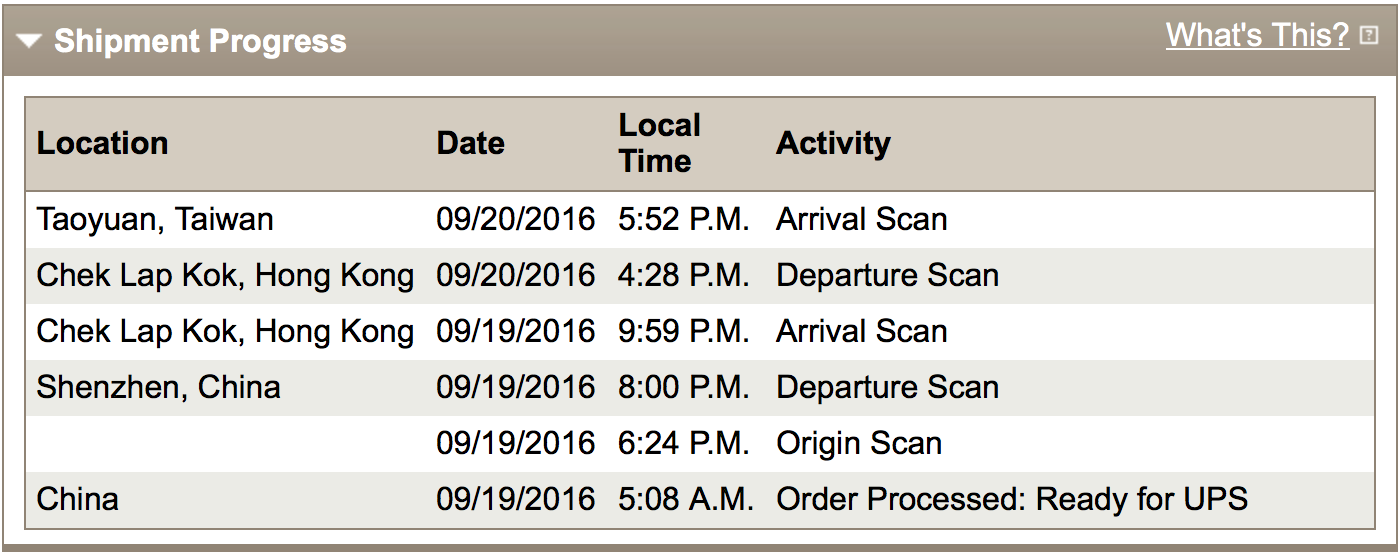This screenshot has width=1400, height=552.
Task: Click the 4:28 P.M. time cell
Action: pyautogui.click(x=683, y=276)
